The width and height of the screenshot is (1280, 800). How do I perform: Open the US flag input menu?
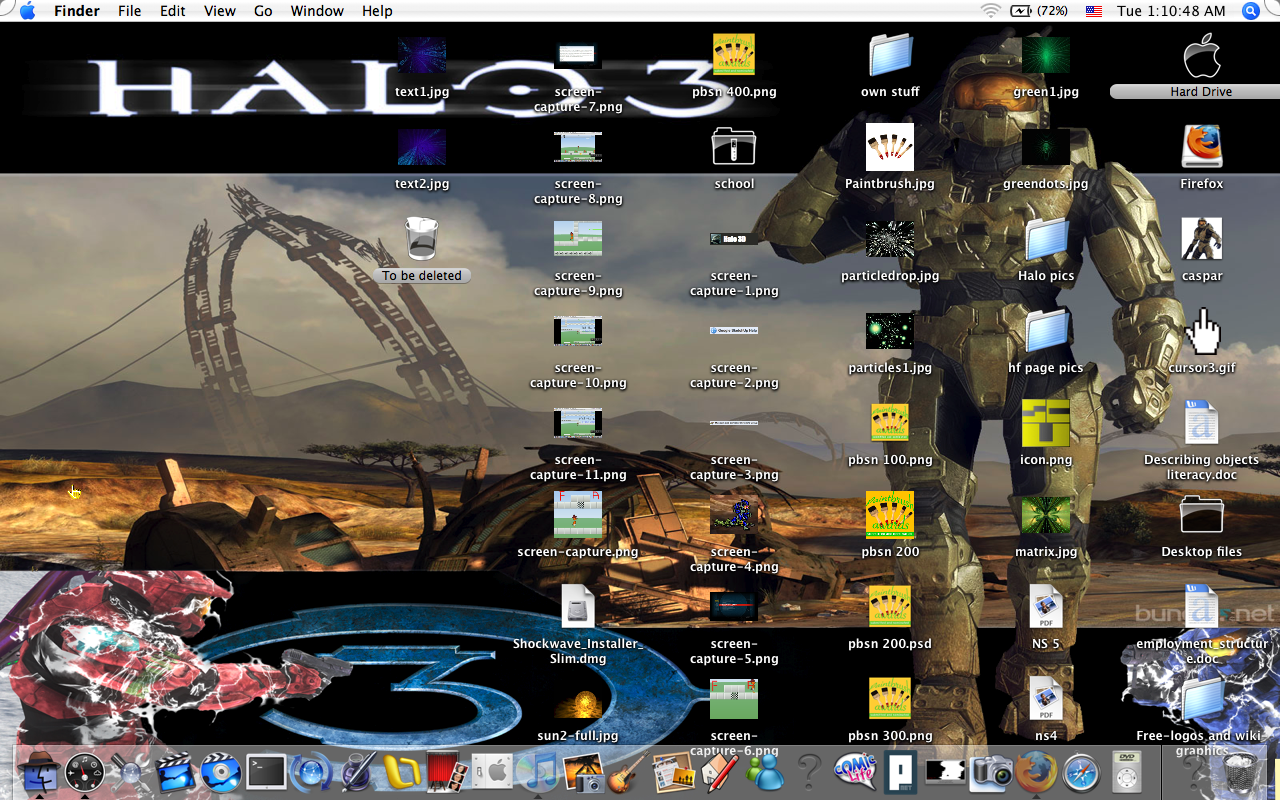pyautogui.click(x=1094, y=11)
